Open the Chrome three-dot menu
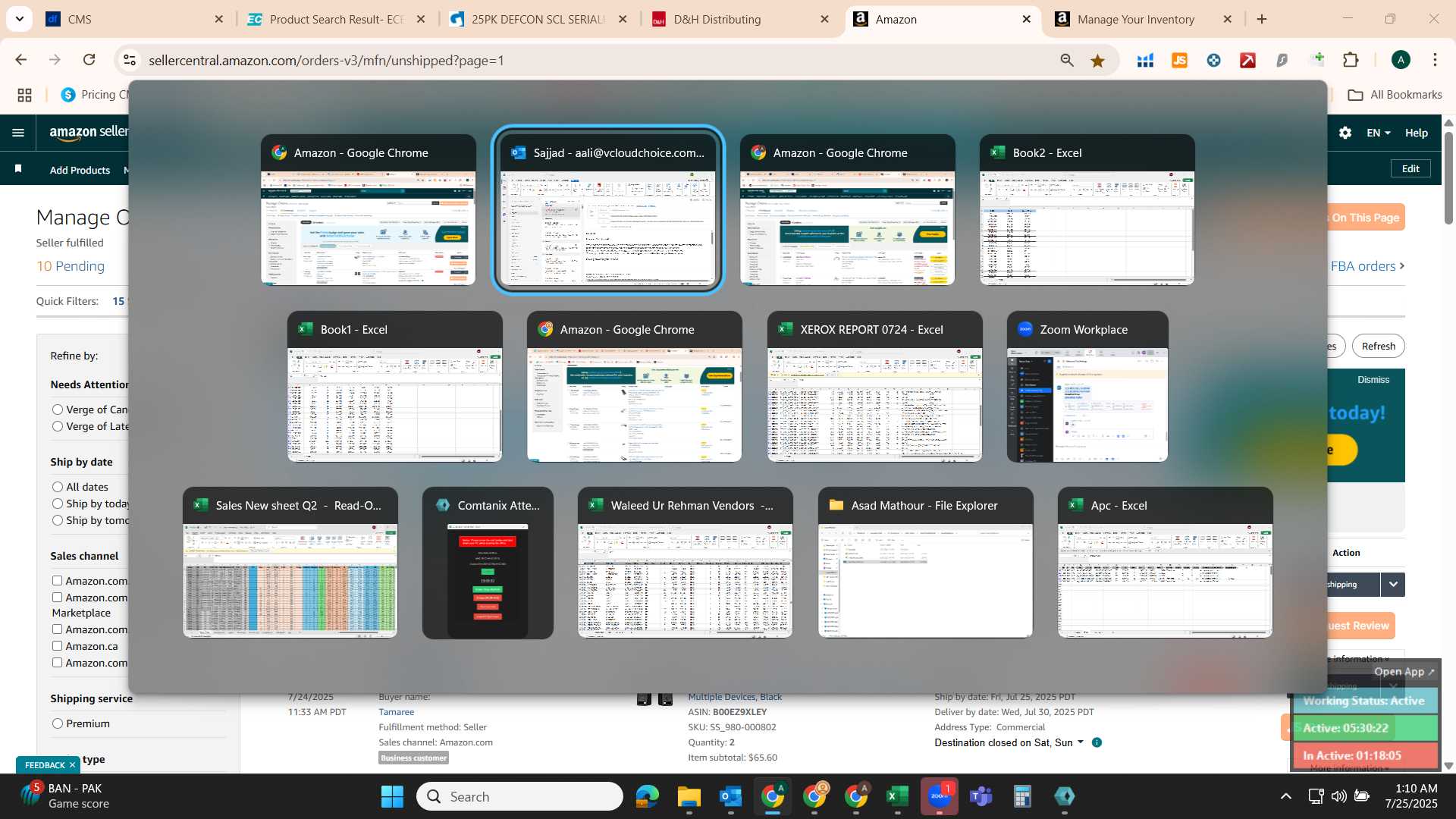Image resolution: width=1456 pixels, height=819 pixels. click(1435, 60)
